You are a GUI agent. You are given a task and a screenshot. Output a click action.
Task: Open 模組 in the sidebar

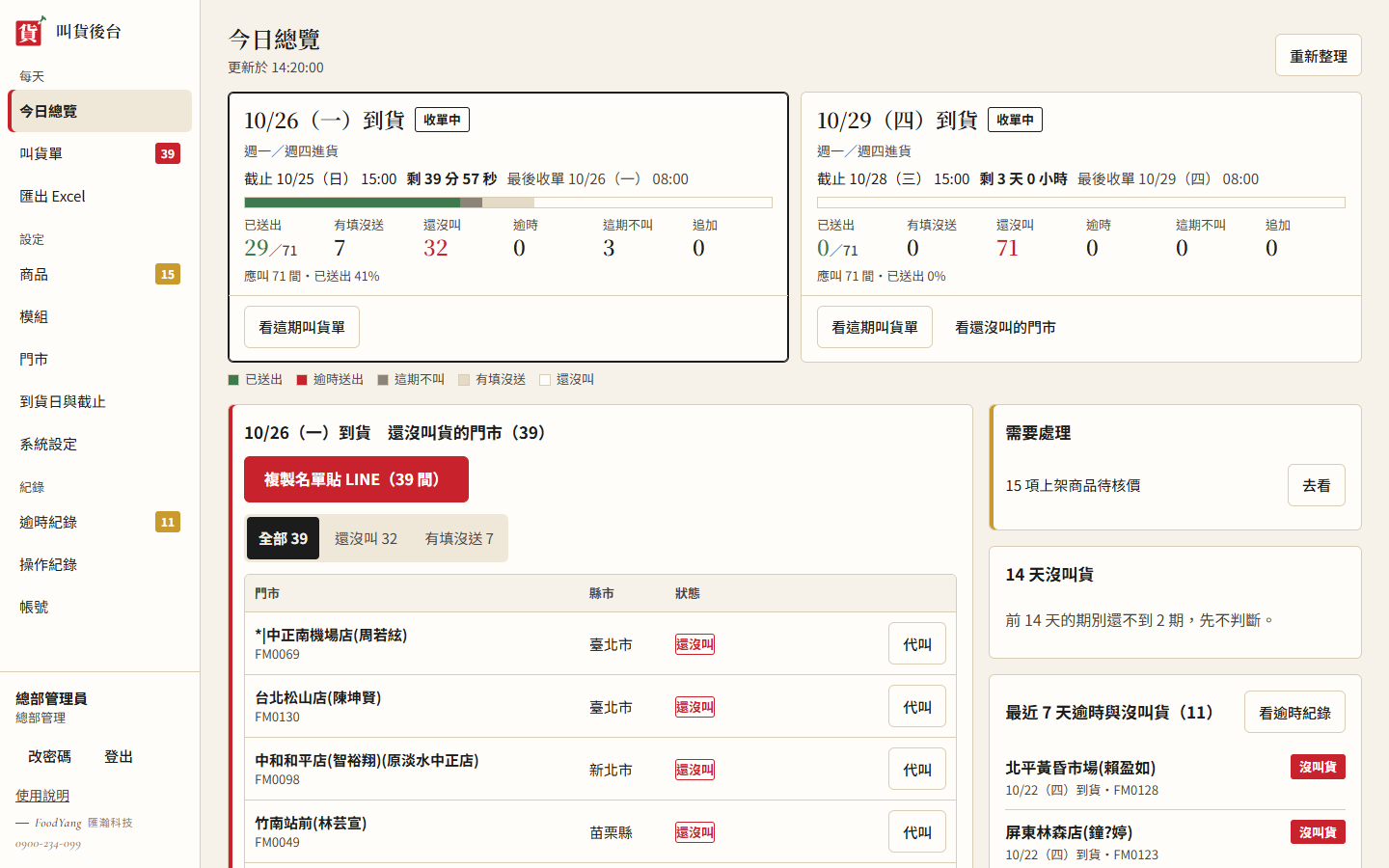tap(100, 316)
